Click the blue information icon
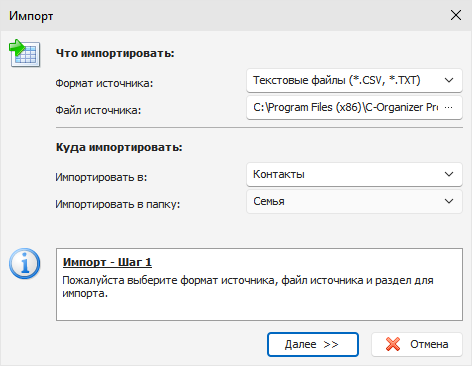Viewport: 472px width, 366px height. pos(25,263)
